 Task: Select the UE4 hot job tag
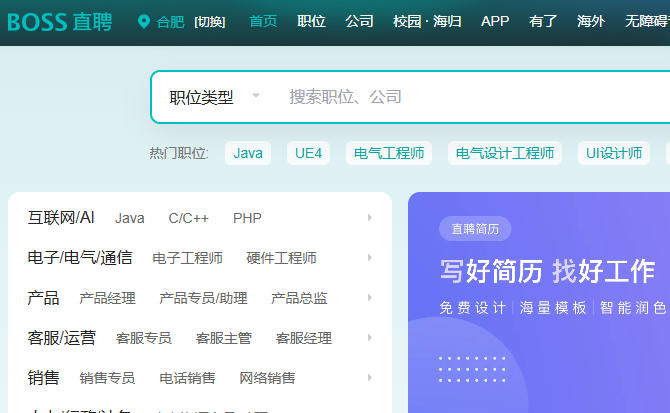307,153
